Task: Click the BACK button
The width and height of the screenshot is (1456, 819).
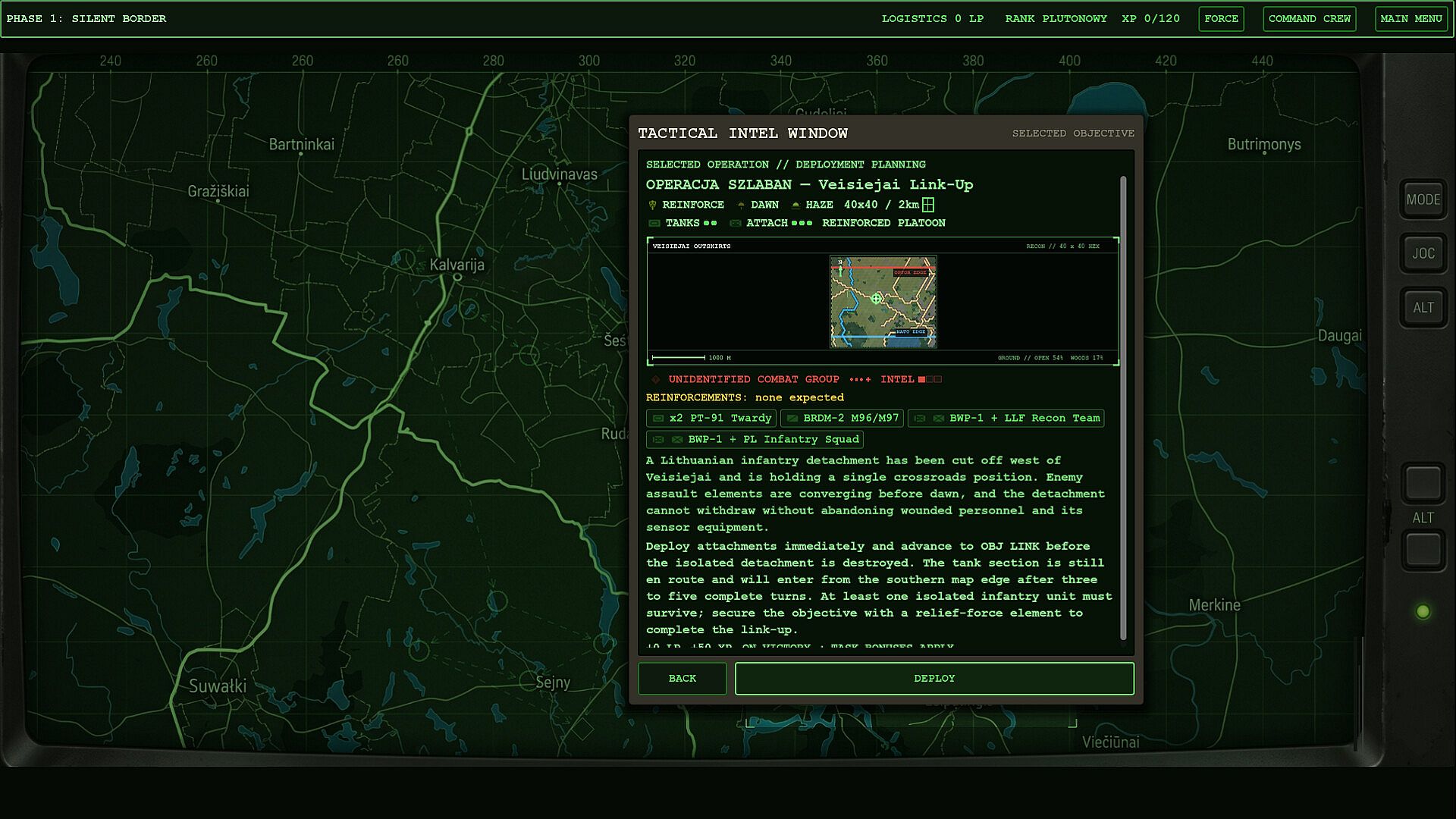Action: pyautogui.click(x=682, y=679)
